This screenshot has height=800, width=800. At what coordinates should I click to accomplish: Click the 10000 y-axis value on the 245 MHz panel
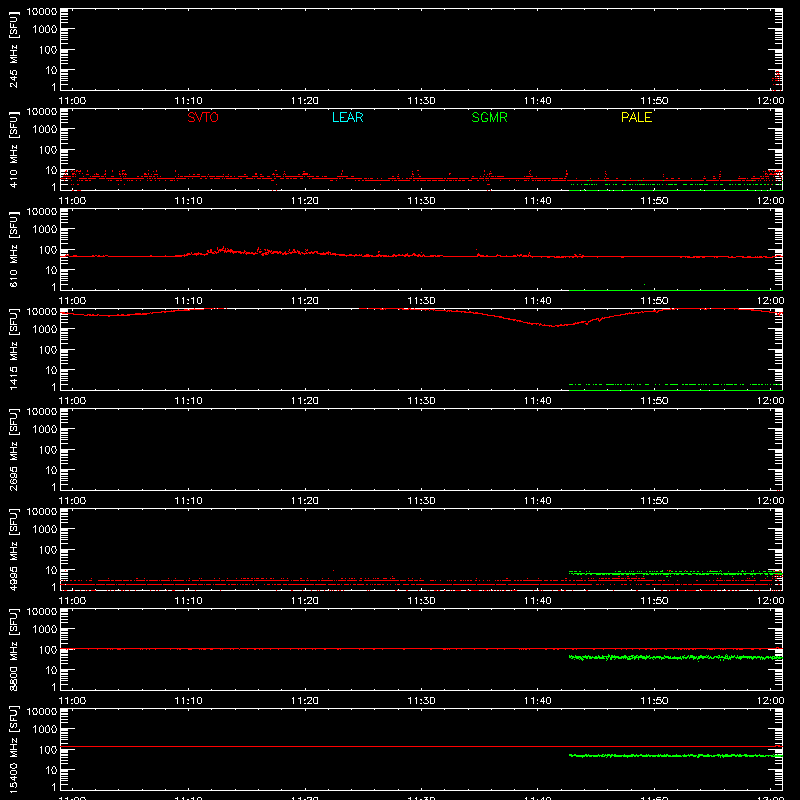[x=42, y=12]
